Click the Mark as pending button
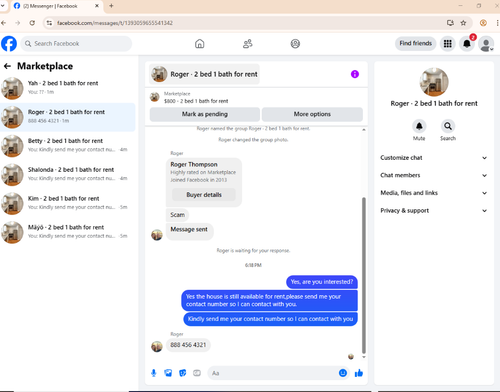The width and height of the screenshot is (500, 392). pos(205,114)
